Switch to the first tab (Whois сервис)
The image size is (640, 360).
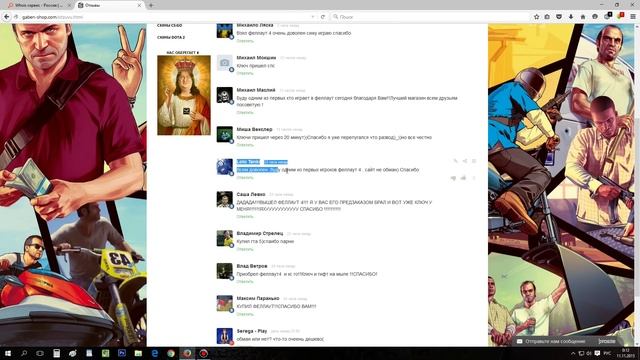[39, 5]
